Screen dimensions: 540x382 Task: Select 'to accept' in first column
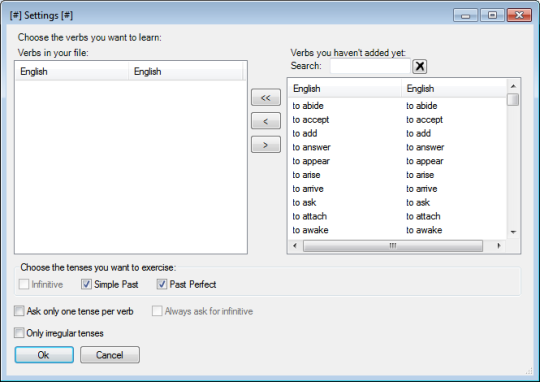(311, 120)
